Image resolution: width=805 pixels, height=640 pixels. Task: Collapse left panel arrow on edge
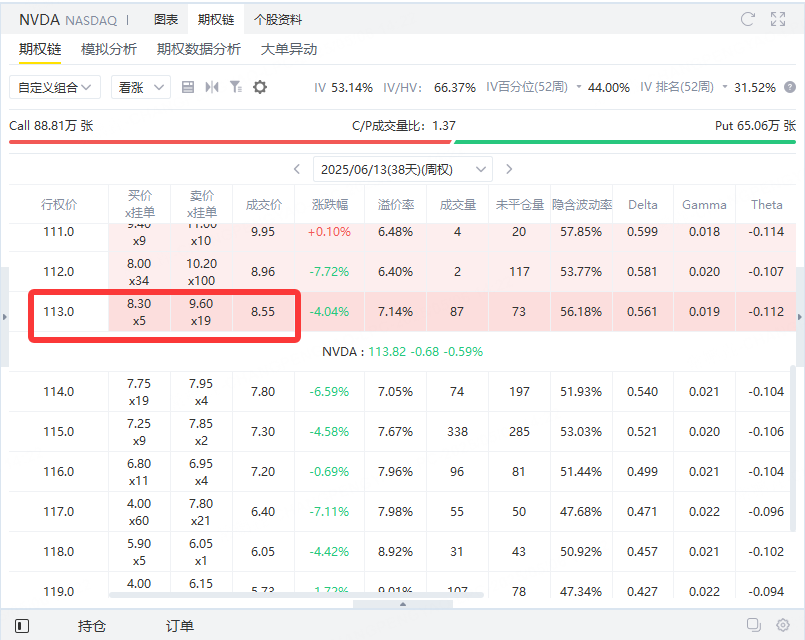5,317
